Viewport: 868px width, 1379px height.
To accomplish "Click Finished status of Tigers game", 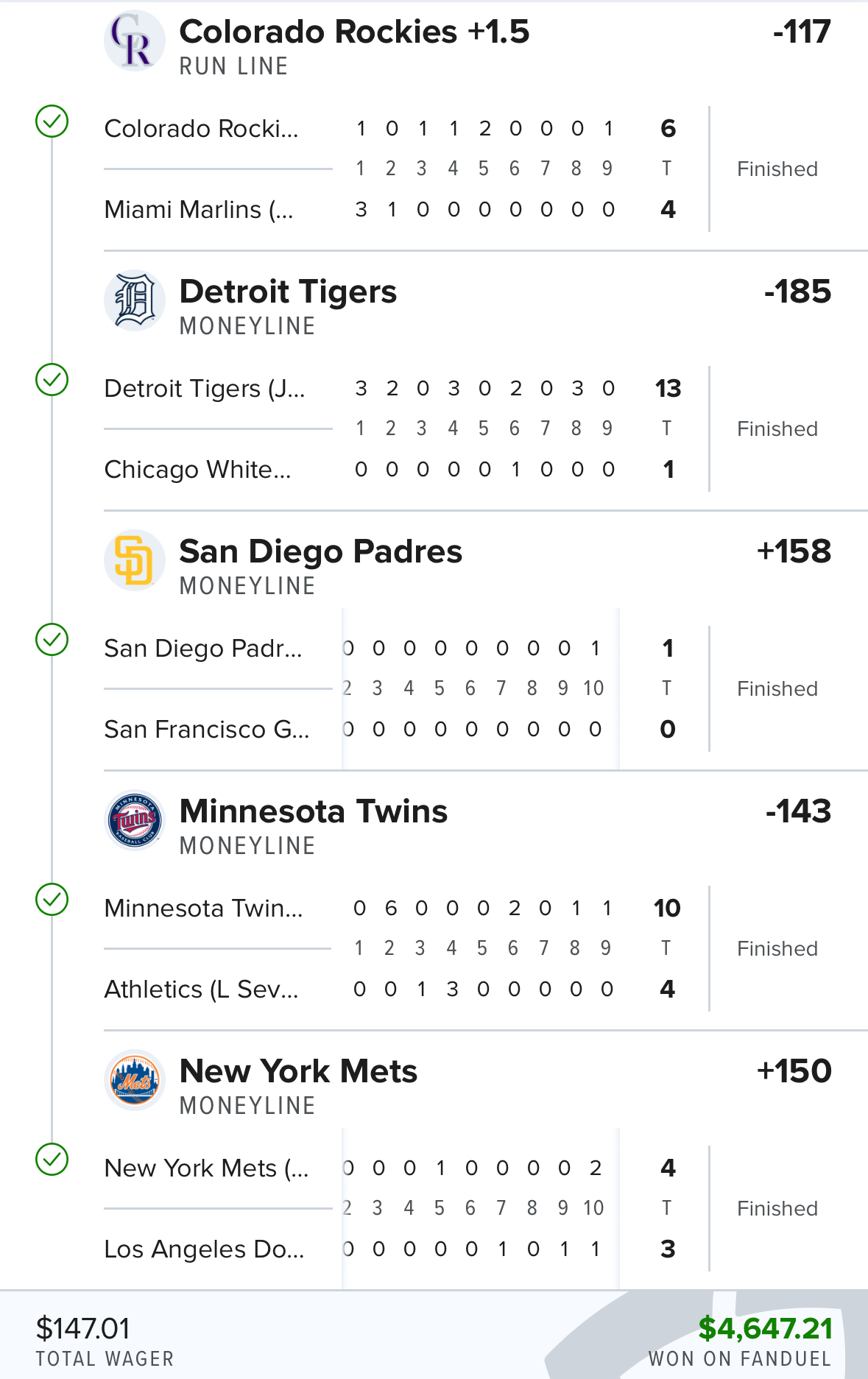I will tap(777, 429).
